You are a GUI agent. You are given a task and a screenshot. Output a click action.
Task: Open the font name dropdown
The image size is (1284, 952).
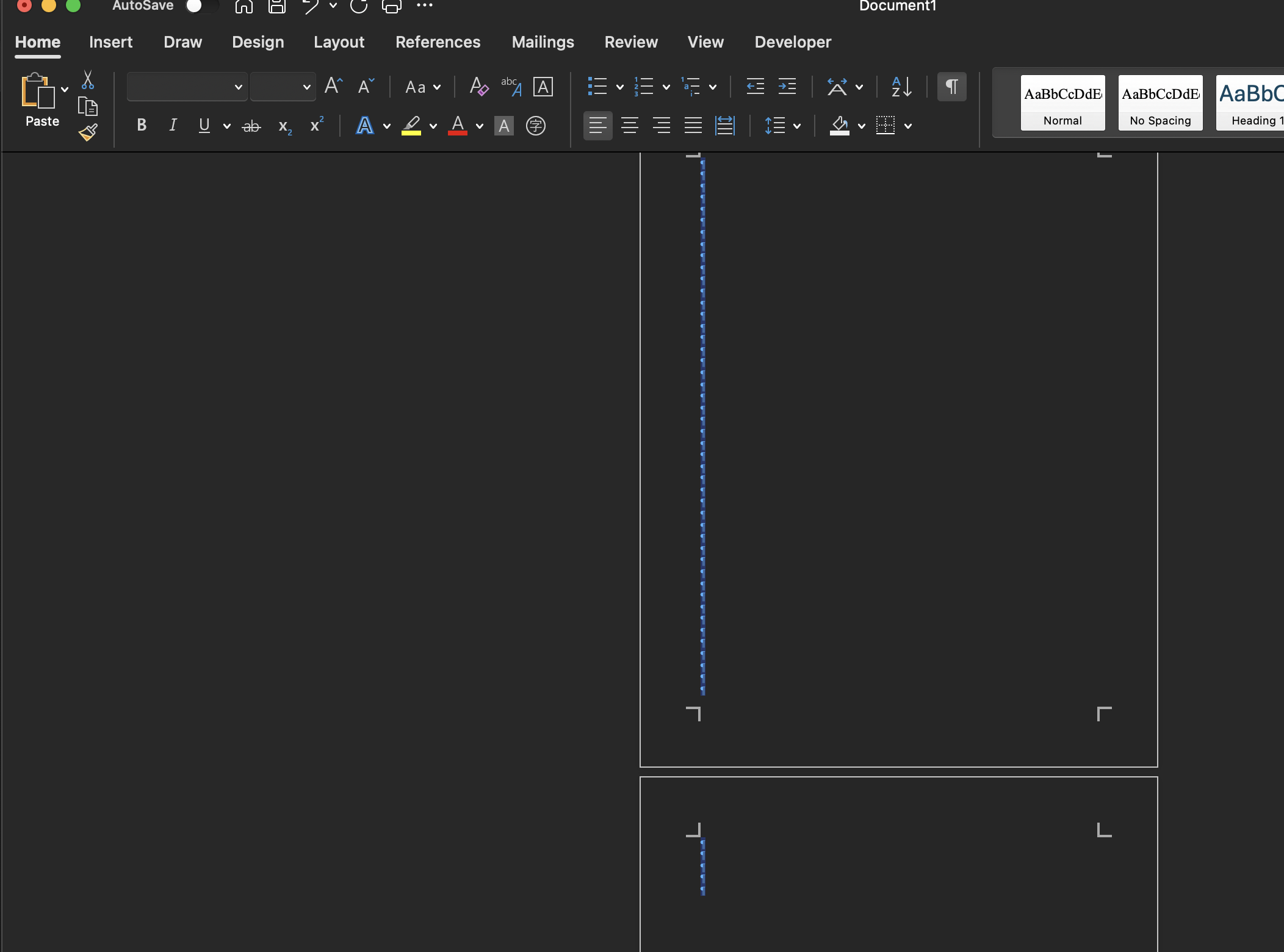(238, 87)
